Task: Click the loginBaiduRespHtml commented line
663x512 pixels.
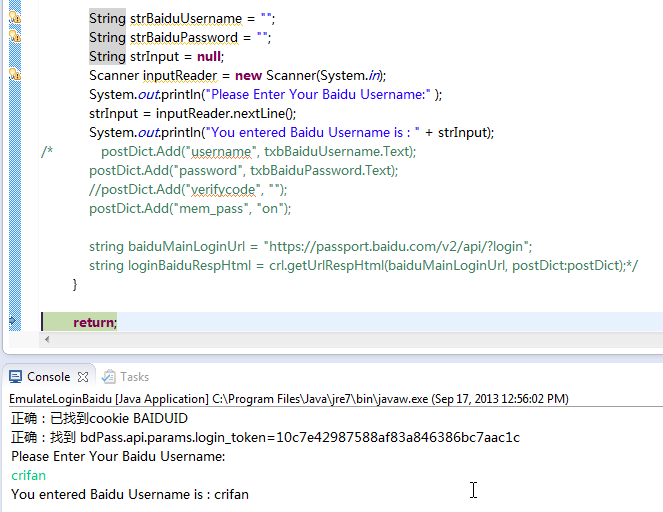Action: pyautogui.click(x=363, y=266)
